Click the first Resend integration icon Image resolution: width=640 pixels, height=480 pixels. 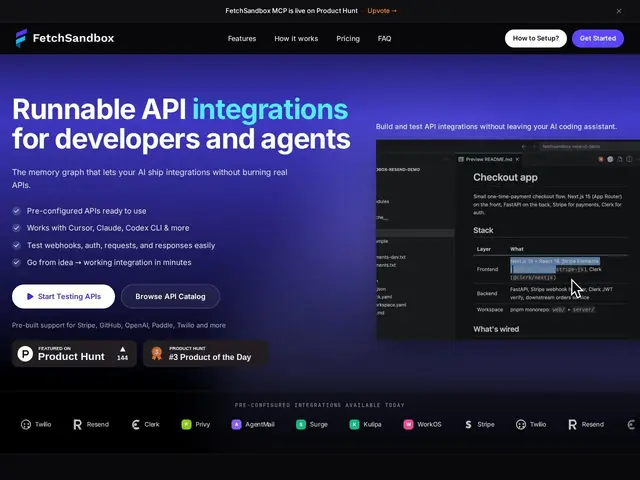click(x=78, y=424)
